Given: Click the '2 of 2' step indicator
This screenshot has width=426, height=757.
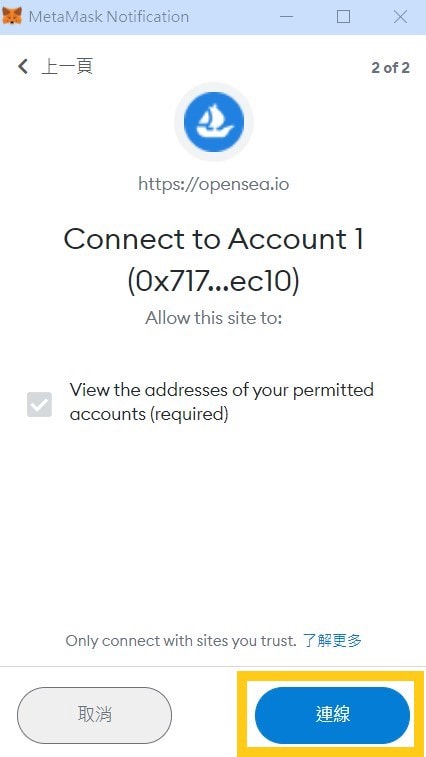Looking at the screenshot, I should tap(390, 68).
